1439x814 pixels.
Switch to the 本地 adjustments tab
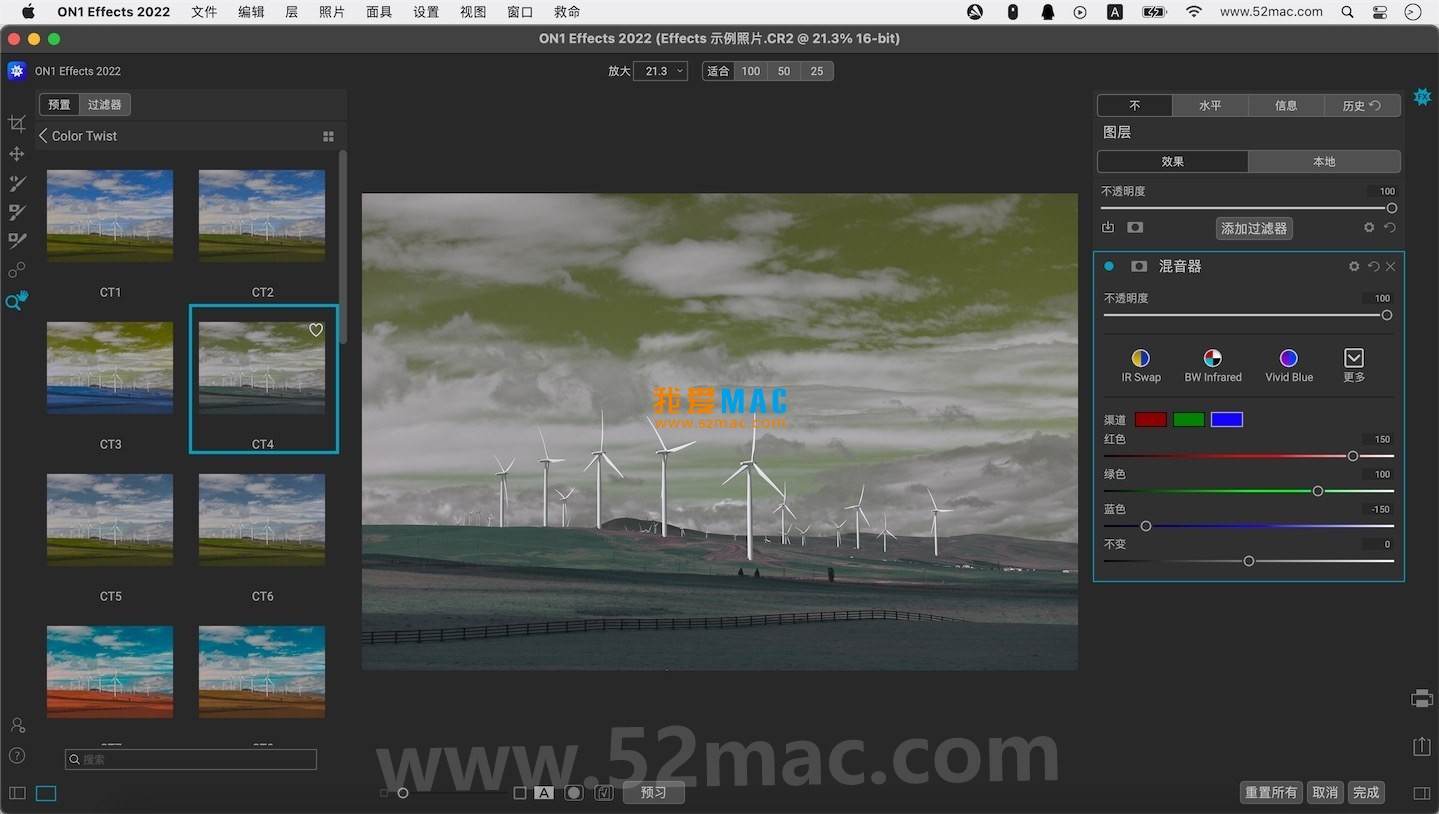coord(1324,161)
